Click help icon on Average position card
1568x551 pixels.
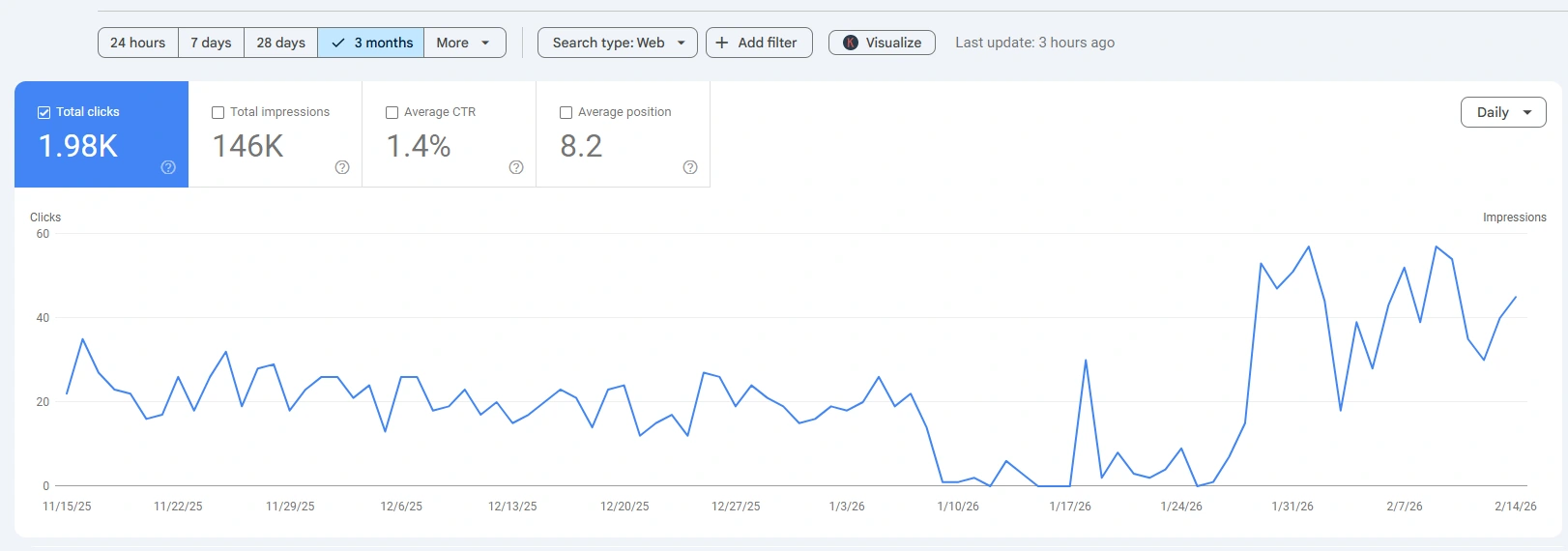[690, 167]
